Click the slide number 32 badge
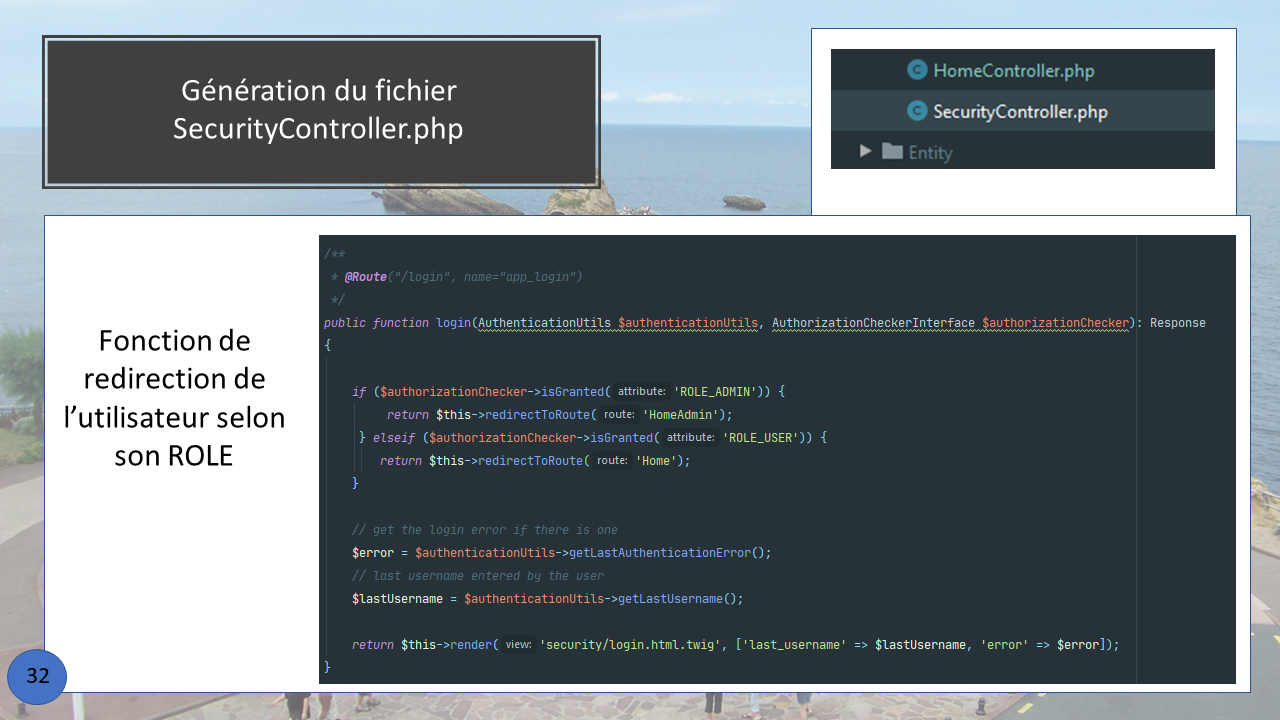 (x=37, y=677)
